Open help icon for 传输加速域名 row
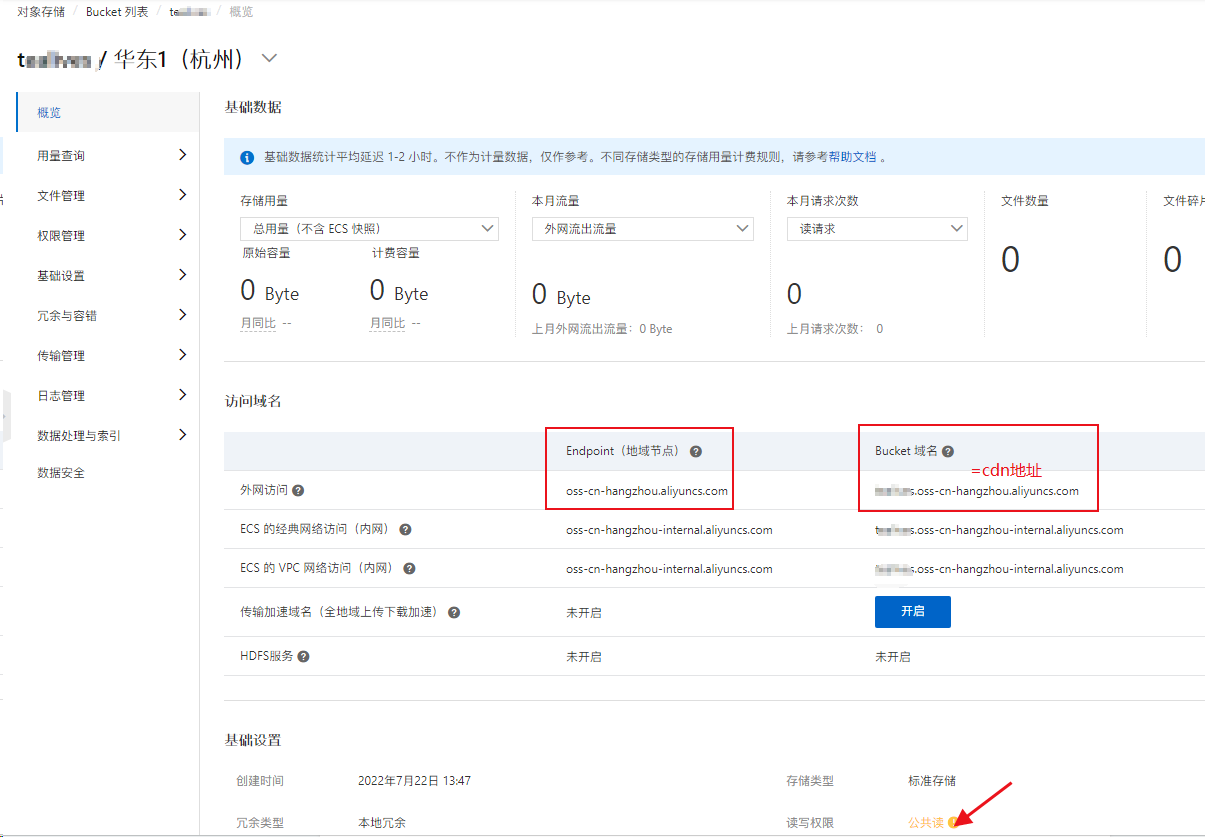The height and width of the screenshot is (837, 1205). (x=456, y=611)
